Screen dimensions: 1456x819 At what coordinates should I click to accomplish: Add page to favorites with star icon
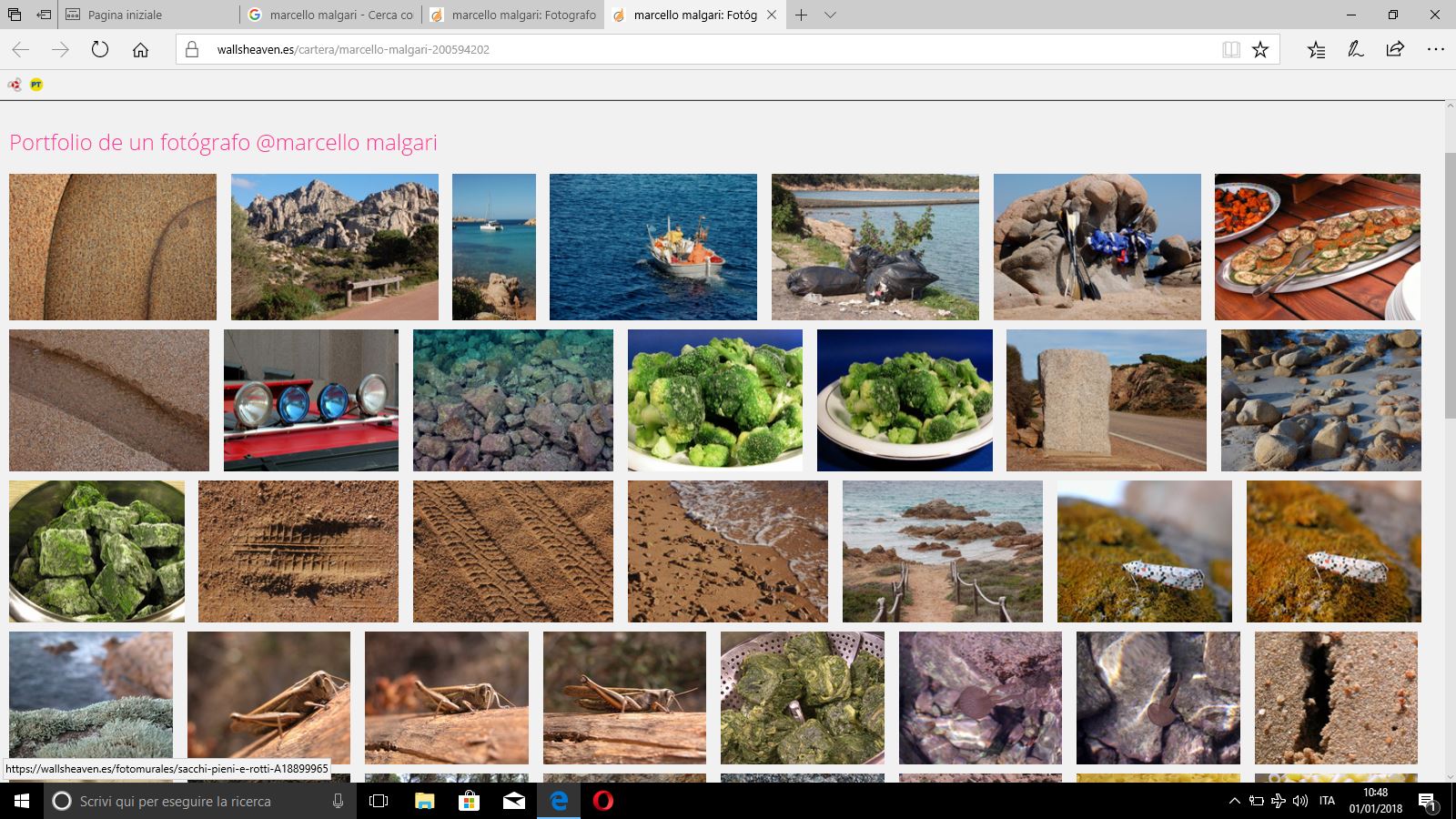point(1260,50)
